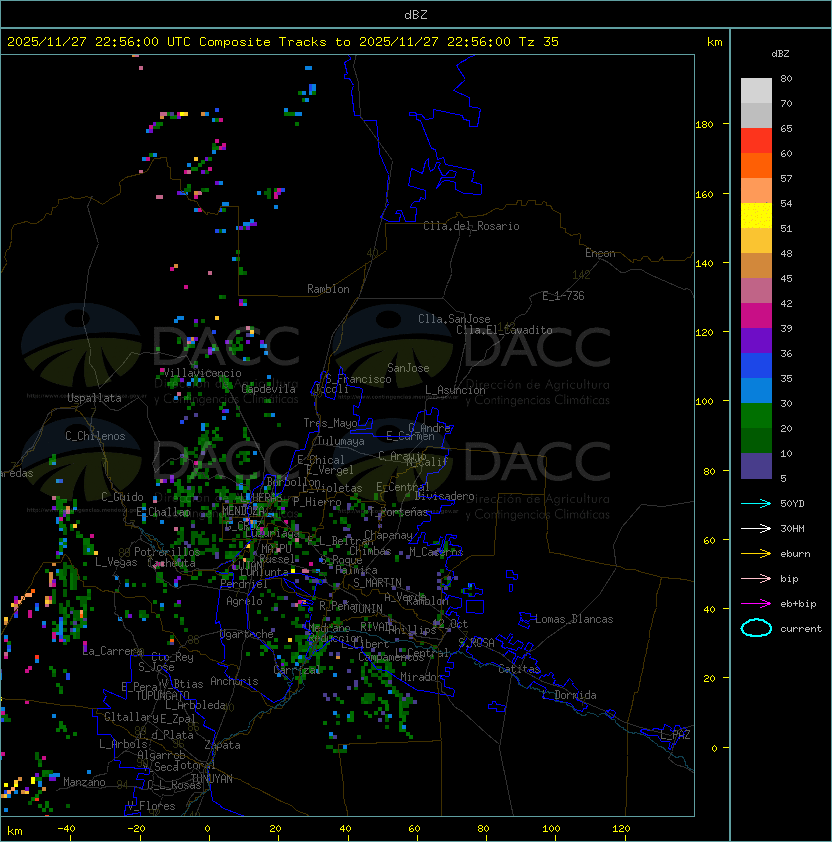Click the Uspallata label on the map
This screenshot has width=832, height=842.
coord(94,398)
